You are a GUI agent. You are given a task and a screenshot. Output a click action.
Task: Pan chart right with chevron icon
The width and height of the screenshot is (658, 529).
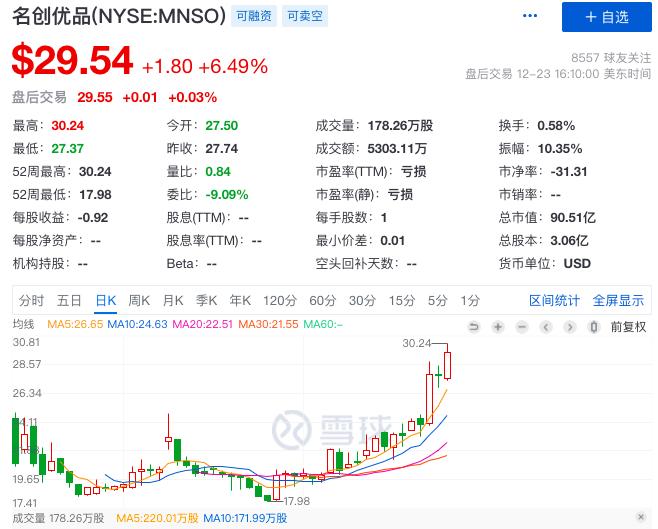[569, 326]
